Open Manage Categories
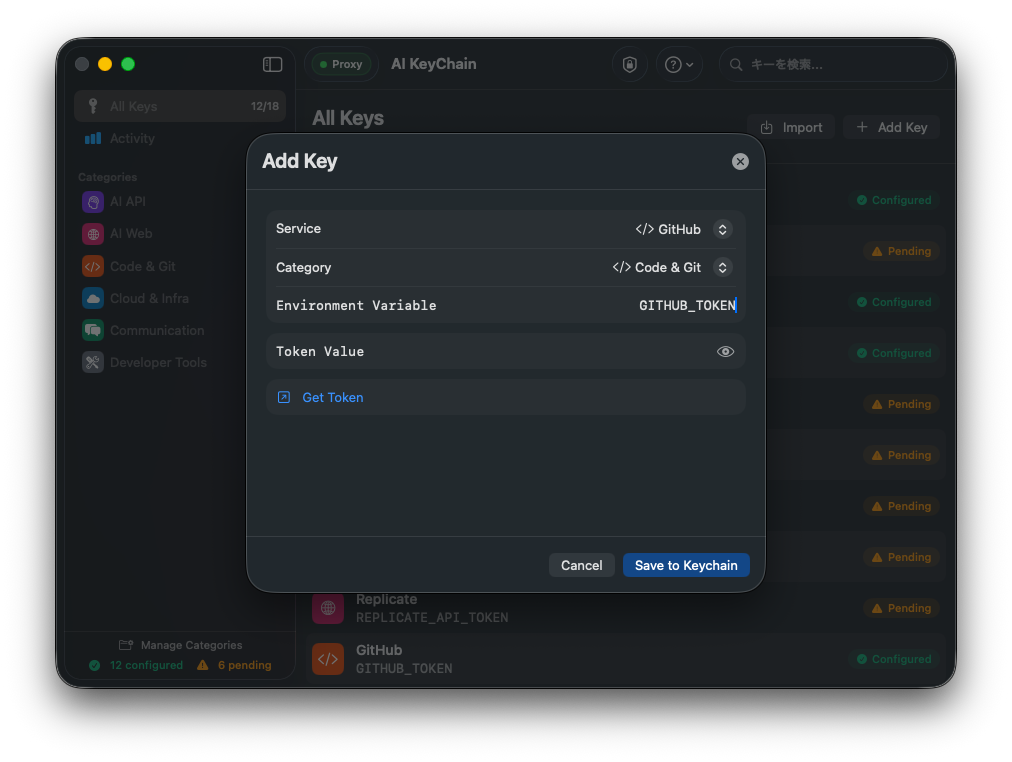 pyautogui.click(x=181, y=645)
